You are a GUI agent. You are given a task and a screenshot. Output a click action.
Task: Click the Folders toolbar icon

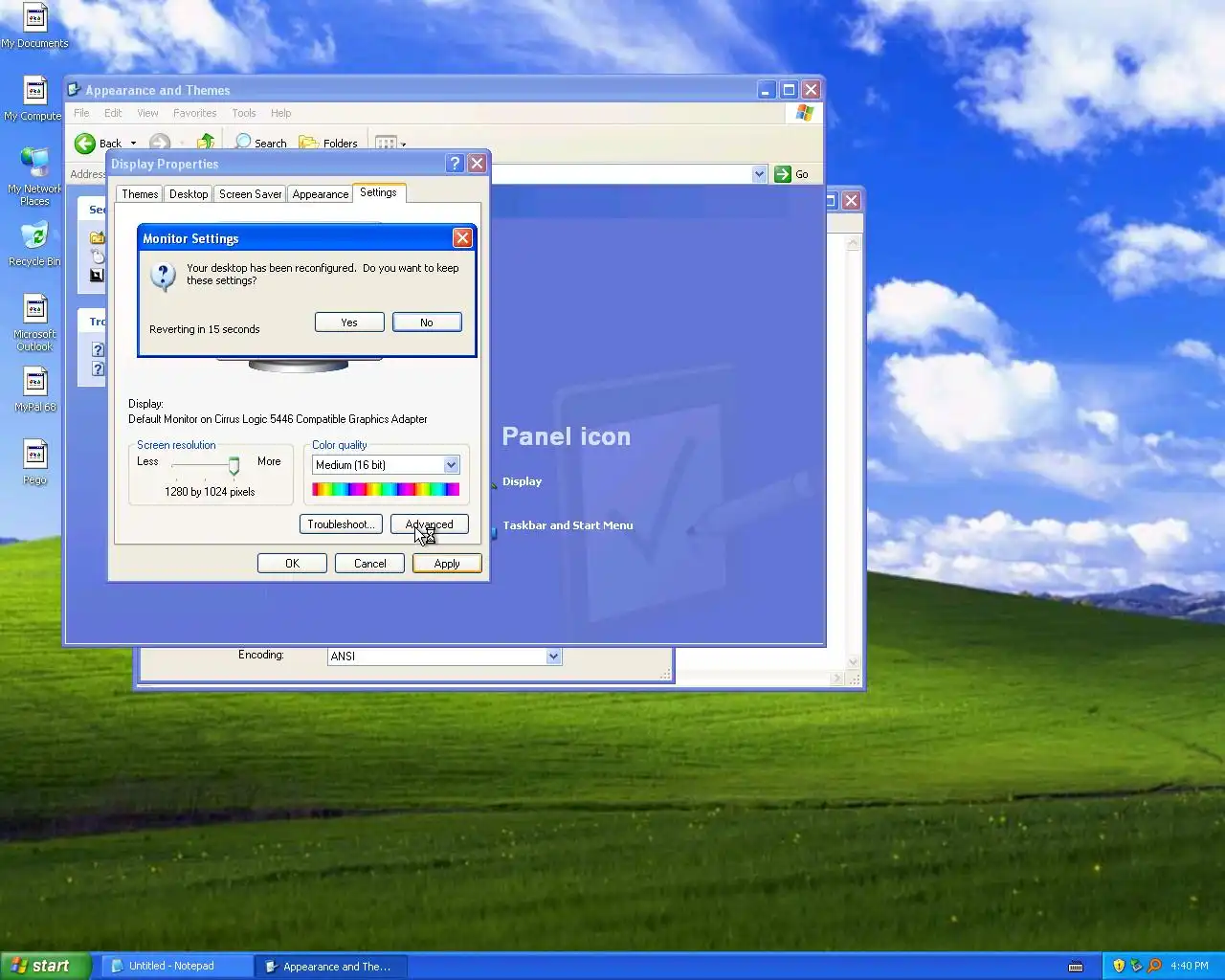(x=308, y=144)
